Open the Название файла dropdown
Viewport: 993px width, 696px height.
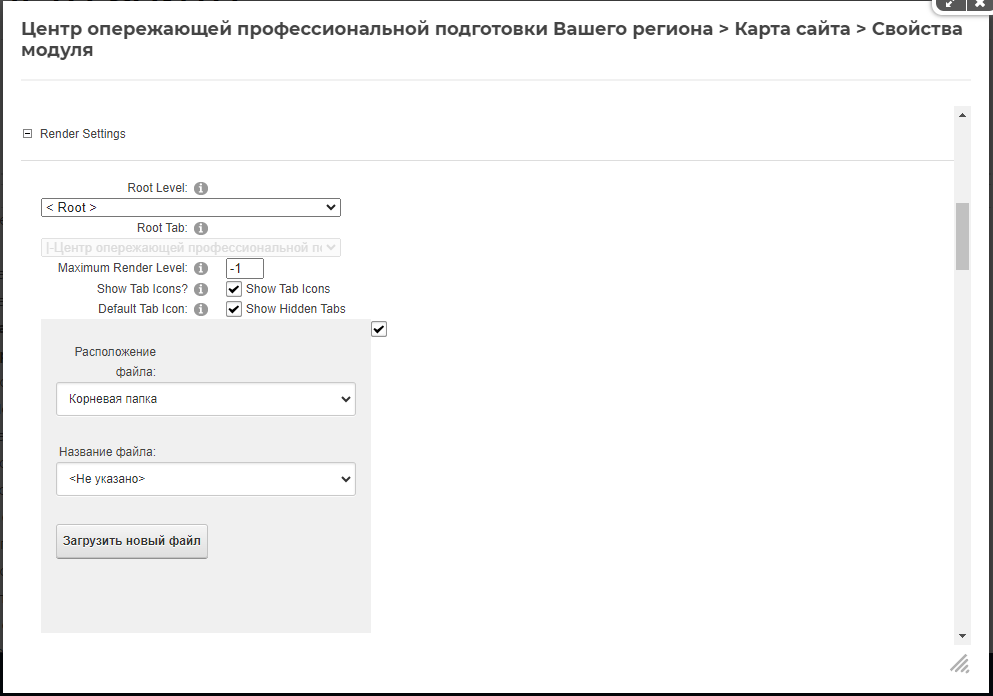point(205,479)
